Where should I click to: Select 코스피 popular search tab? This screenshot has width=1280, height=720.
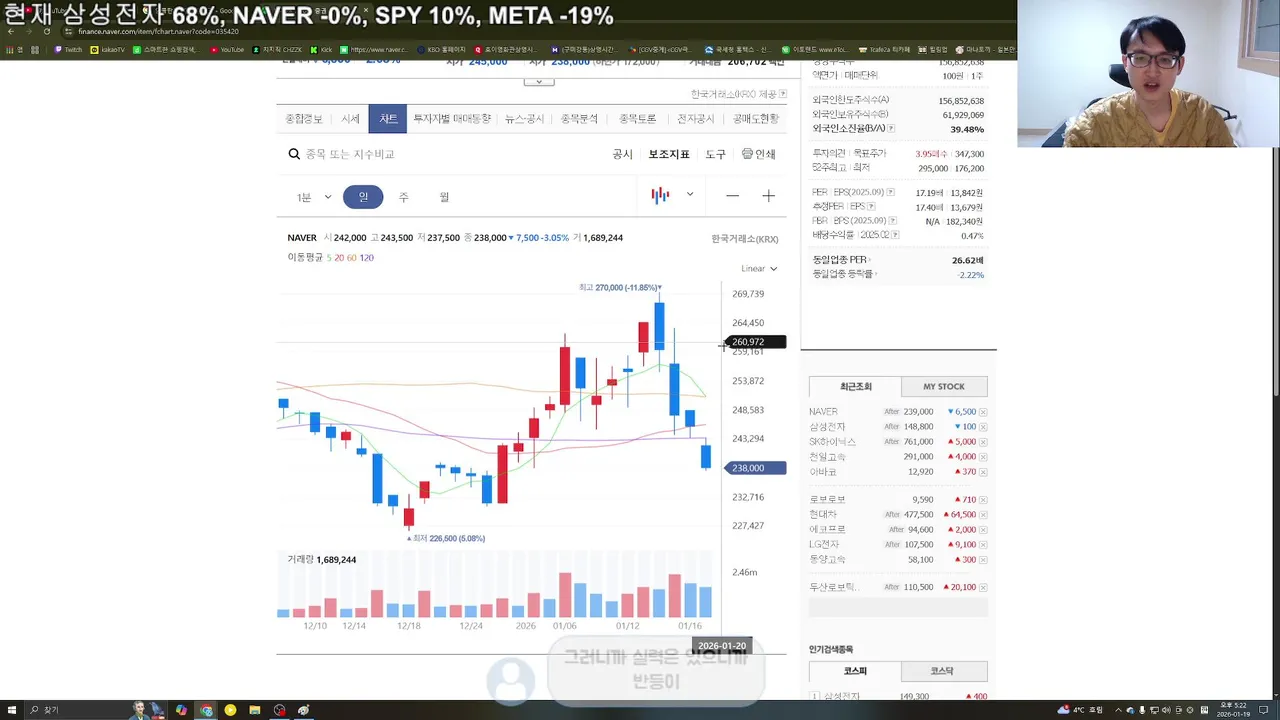pos(855,671)
